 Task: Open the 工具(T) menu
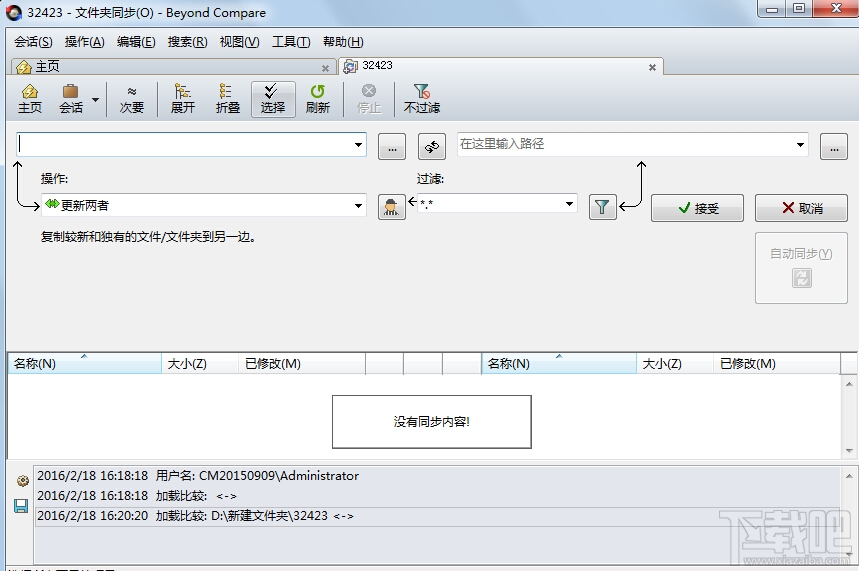291,42
